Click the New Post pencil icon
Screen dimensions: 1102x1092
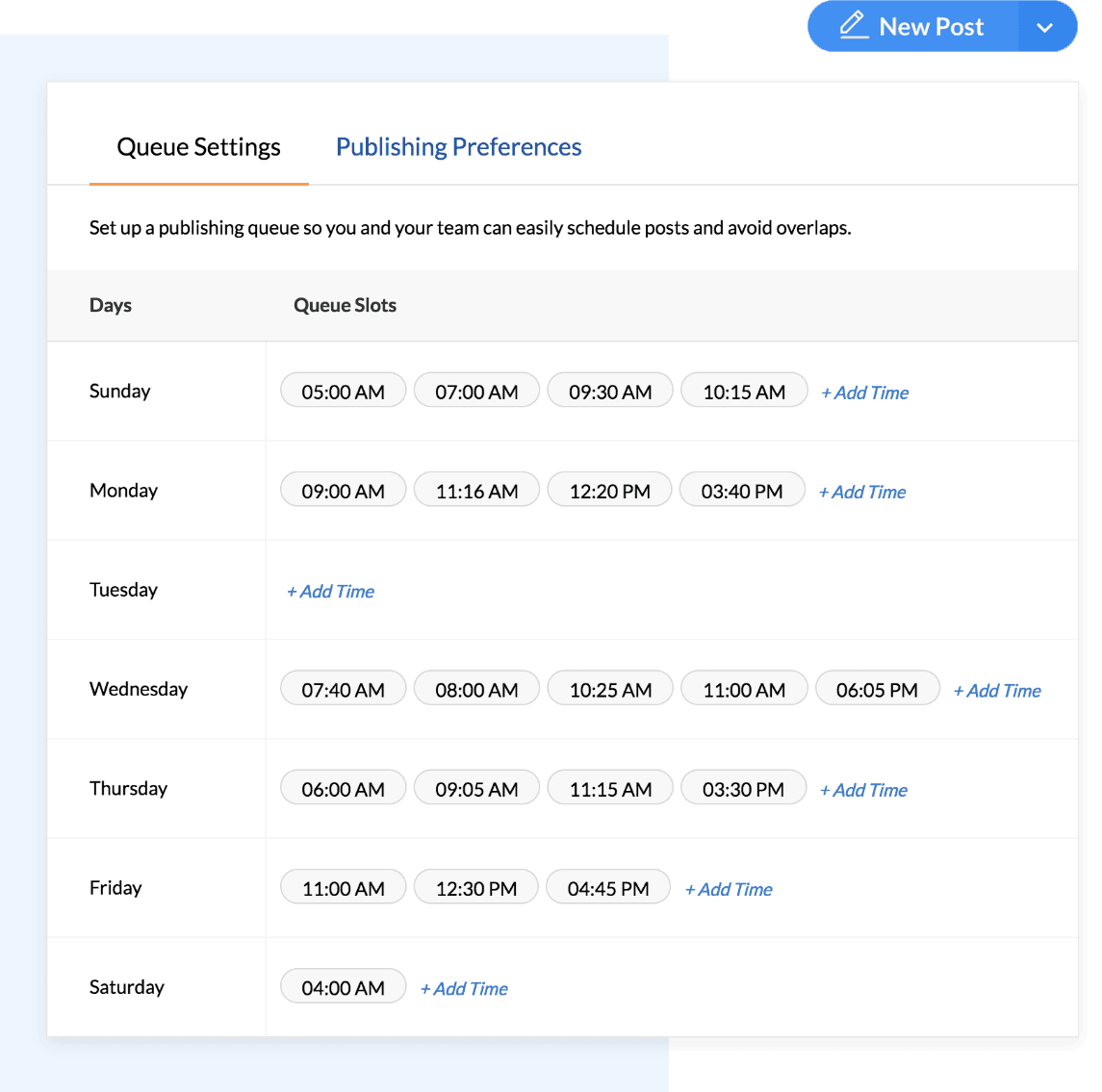[x=854, y=26]
